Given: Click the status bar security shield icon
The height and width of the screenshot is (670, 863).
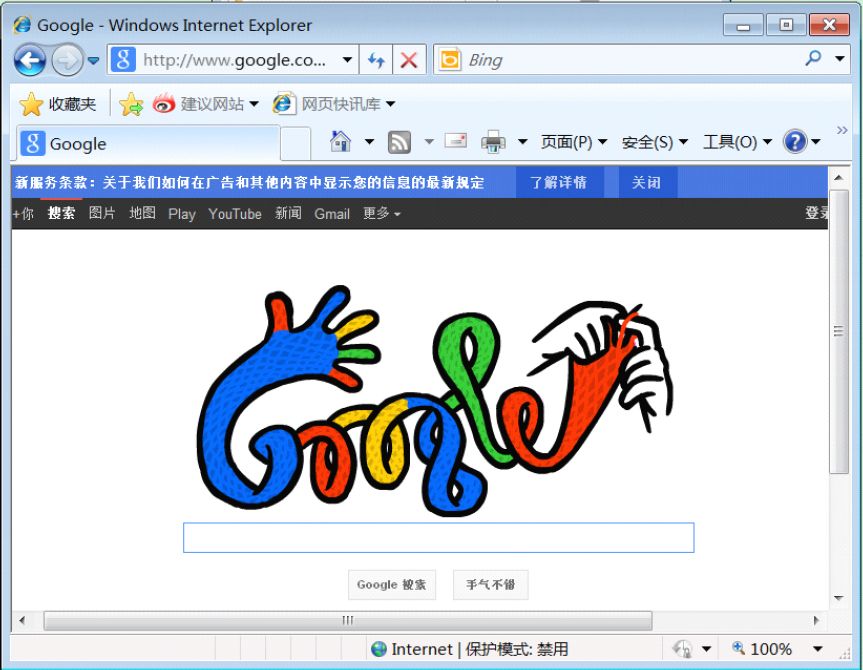Looking at the screenshot, I should 682,649.
